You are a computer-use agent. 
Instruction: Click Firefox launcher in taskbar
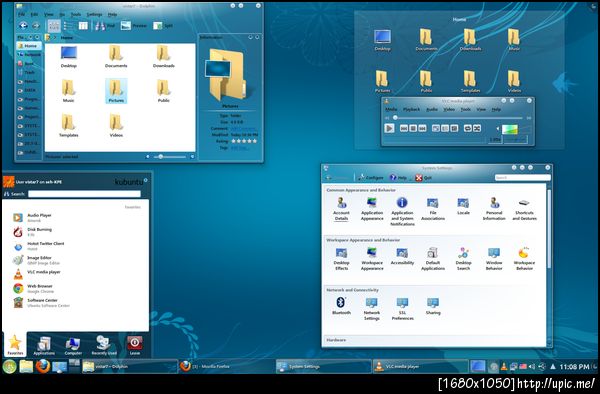pyautogui.click(x=43, y=366)
